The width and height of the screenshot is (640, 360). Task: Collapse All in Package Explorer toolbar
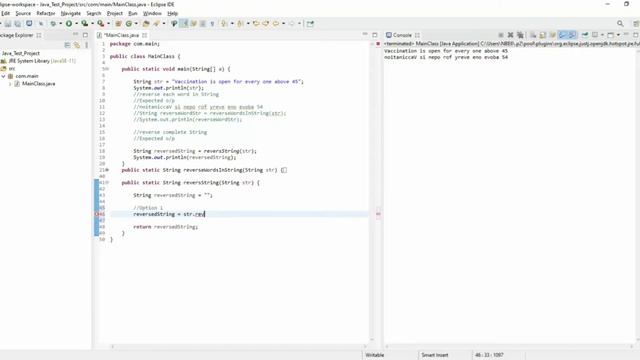pos(67,45)
